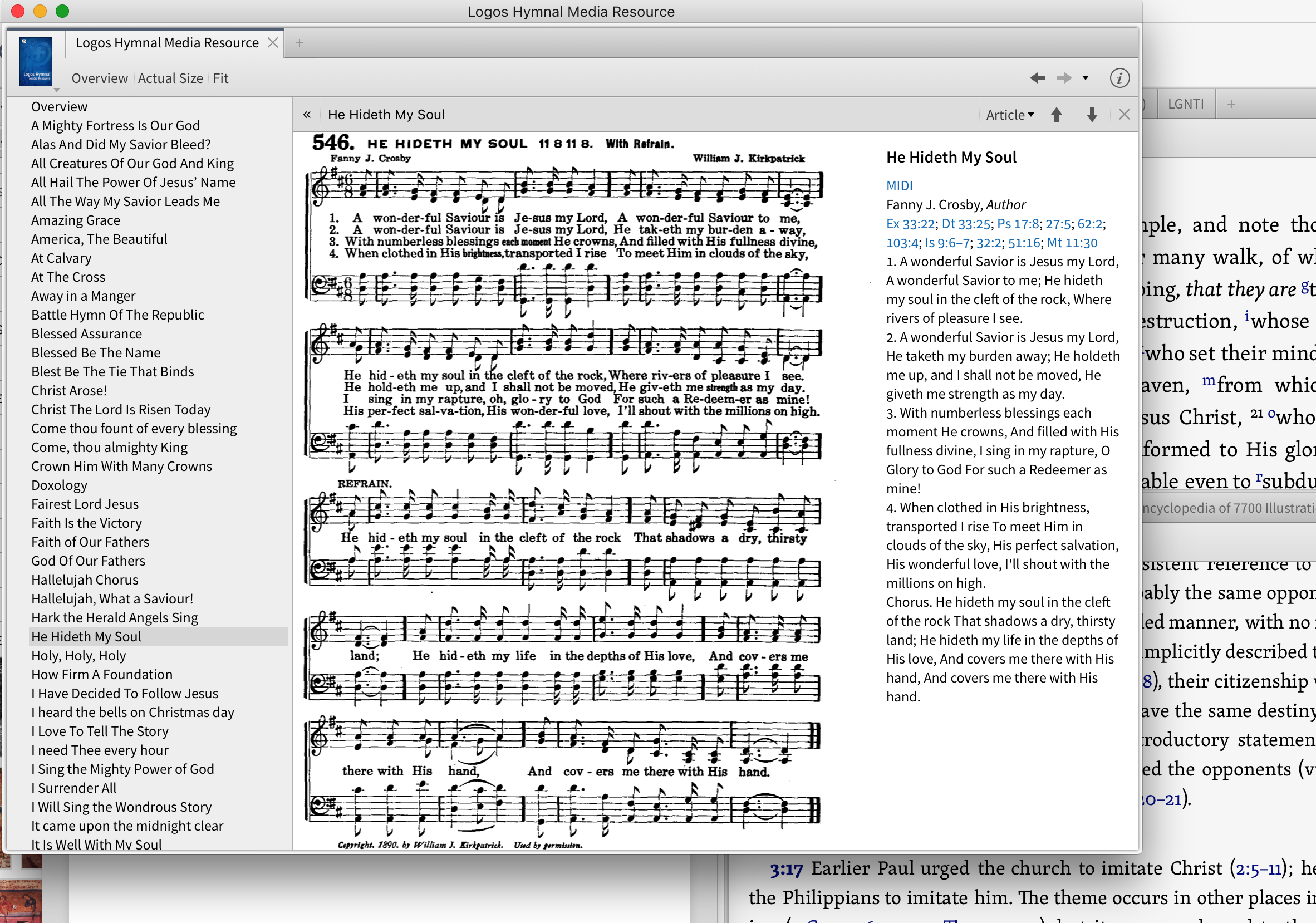Open the book cover panel menu triangle

pos(56,90)
